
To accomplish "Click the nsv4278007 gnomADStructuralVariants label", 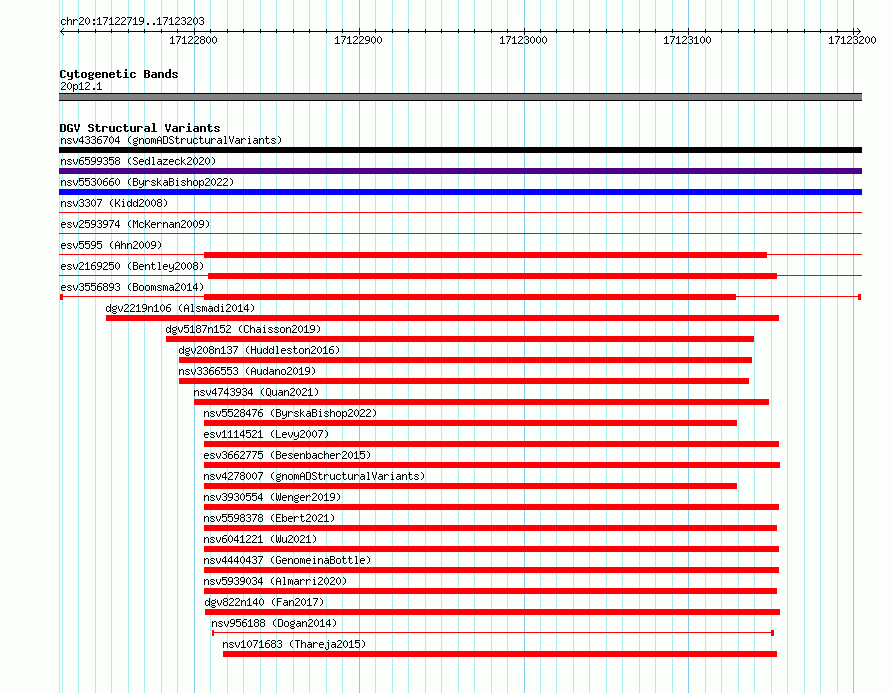I will coord(314,476).
